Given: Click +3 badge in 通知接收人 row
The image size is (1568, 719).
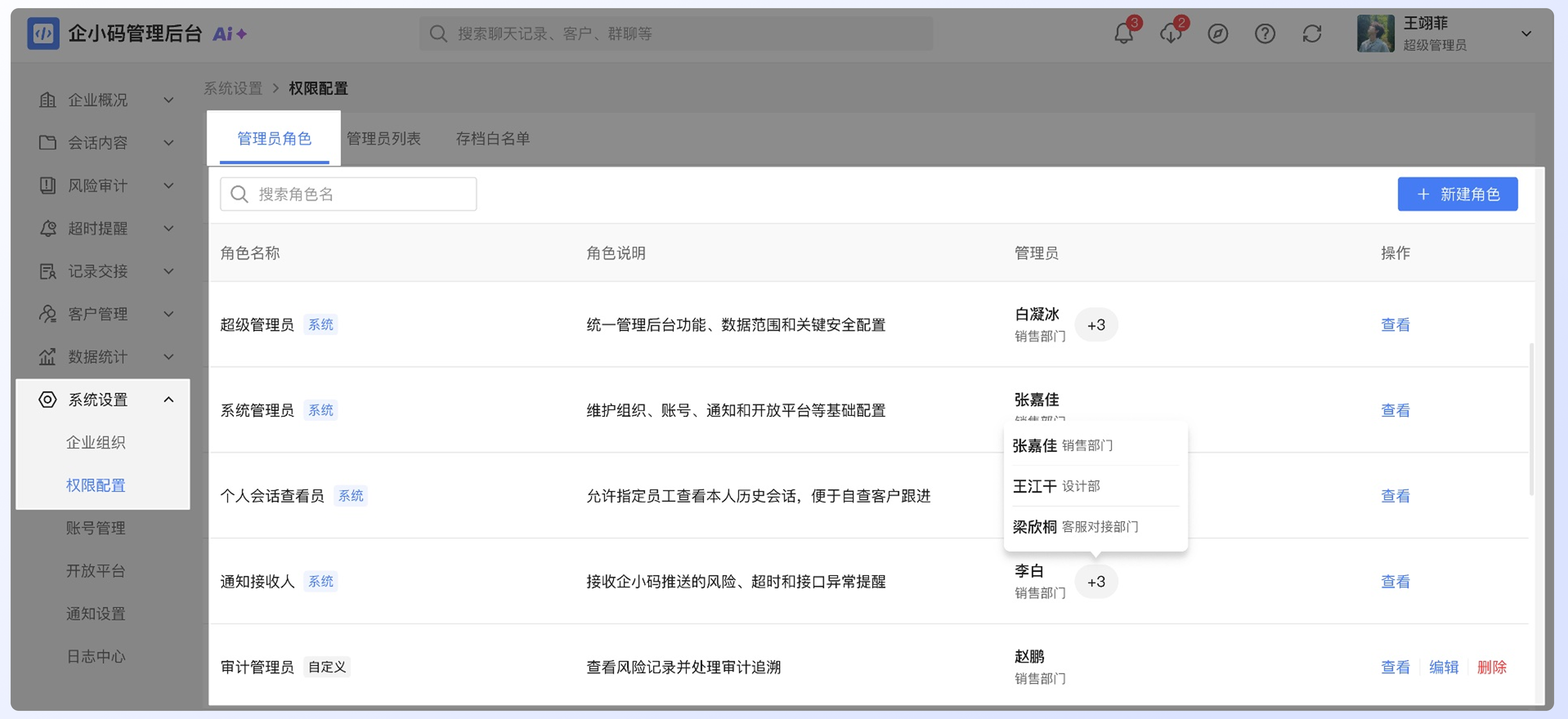Looking at the screenshot, I should coord(1096,582).
